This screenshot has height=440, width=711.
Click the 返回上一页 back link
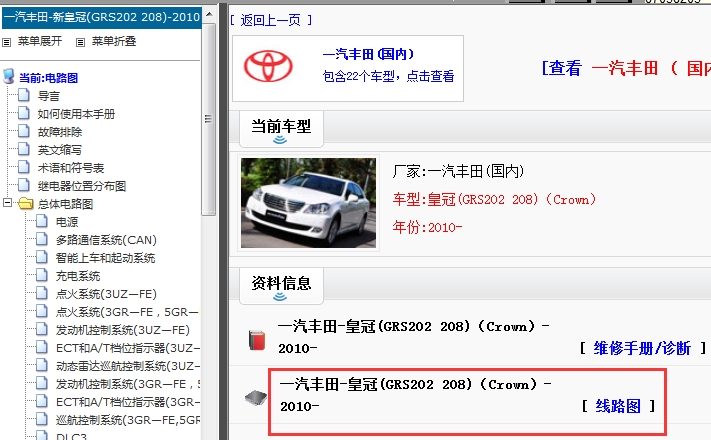click(x=271, y=20)
